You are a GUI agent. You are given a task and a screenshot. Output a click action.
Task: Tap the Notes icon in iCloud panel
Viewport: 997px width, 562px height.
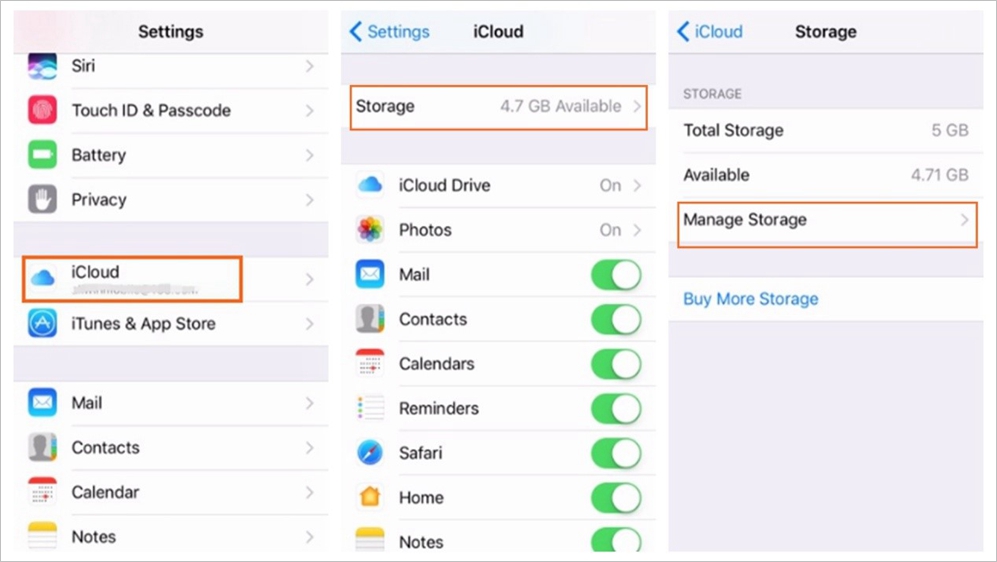[370, 539]
